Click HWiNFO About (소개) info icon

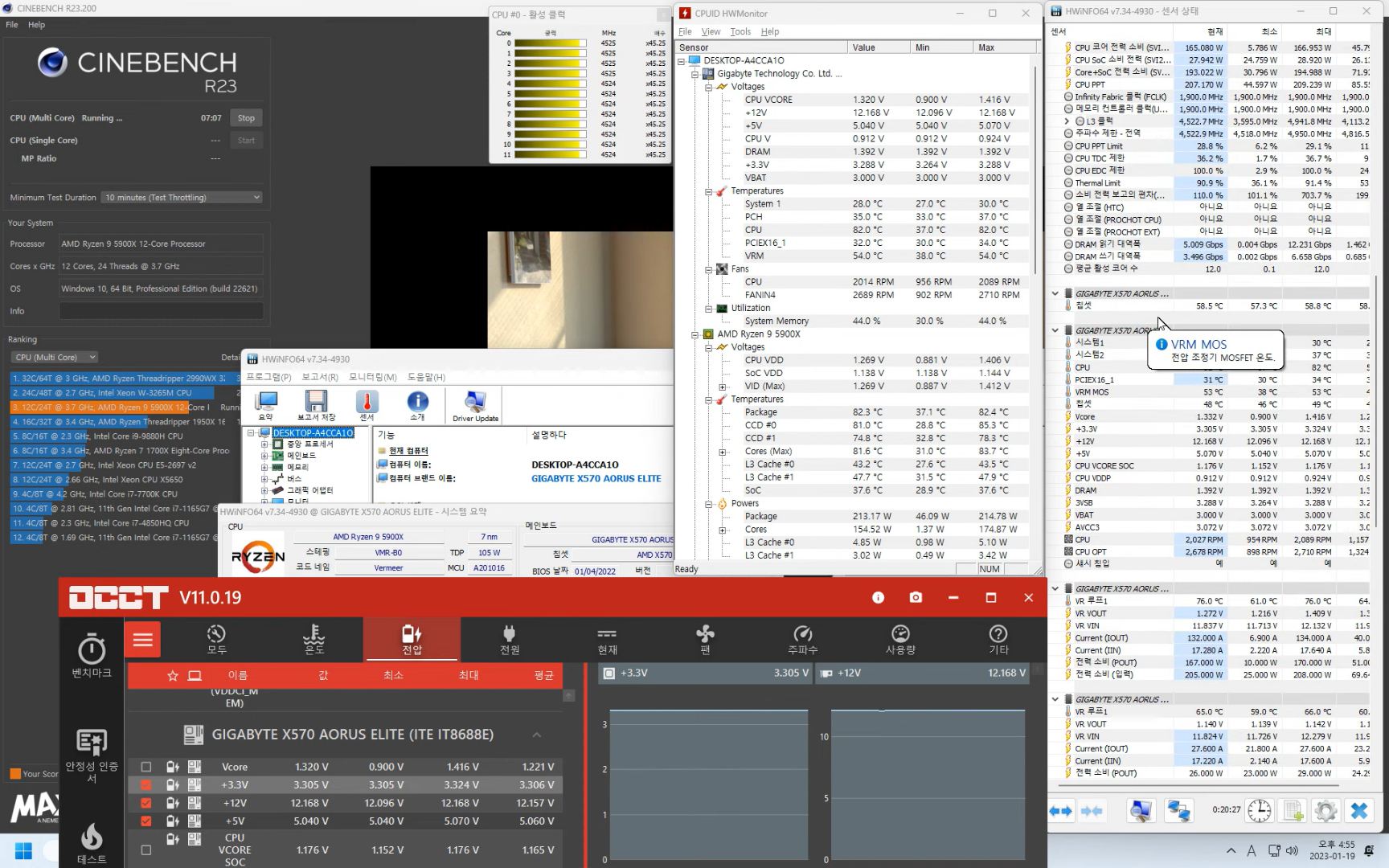417,405
